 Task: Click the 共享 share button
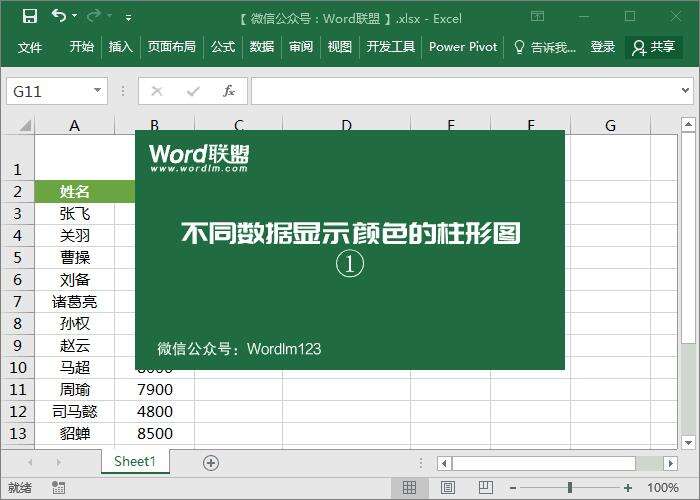654,47
